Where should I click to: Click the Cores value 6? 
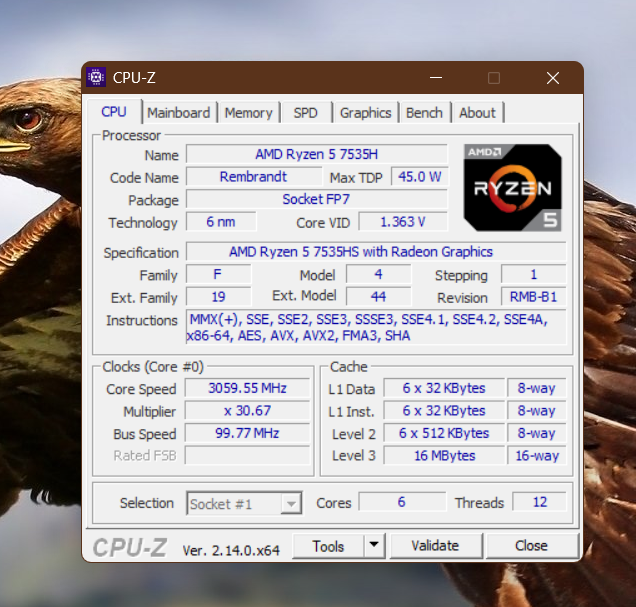[x=402, y=502]
